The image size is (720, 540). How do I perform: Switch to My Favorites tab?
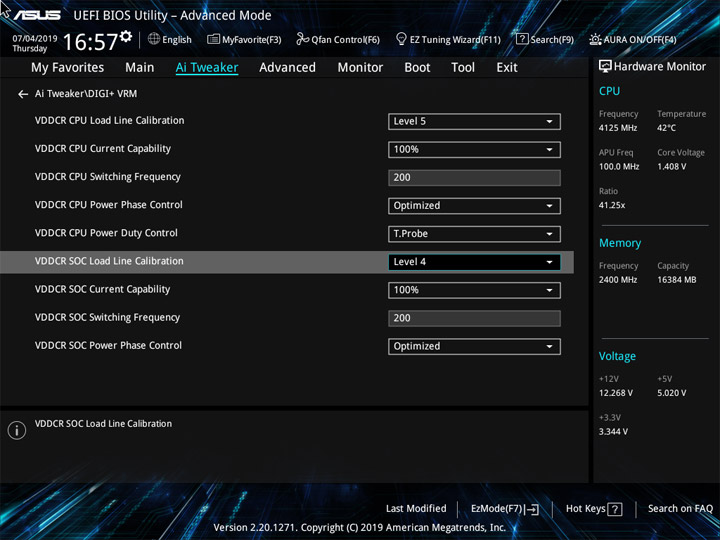68,68
